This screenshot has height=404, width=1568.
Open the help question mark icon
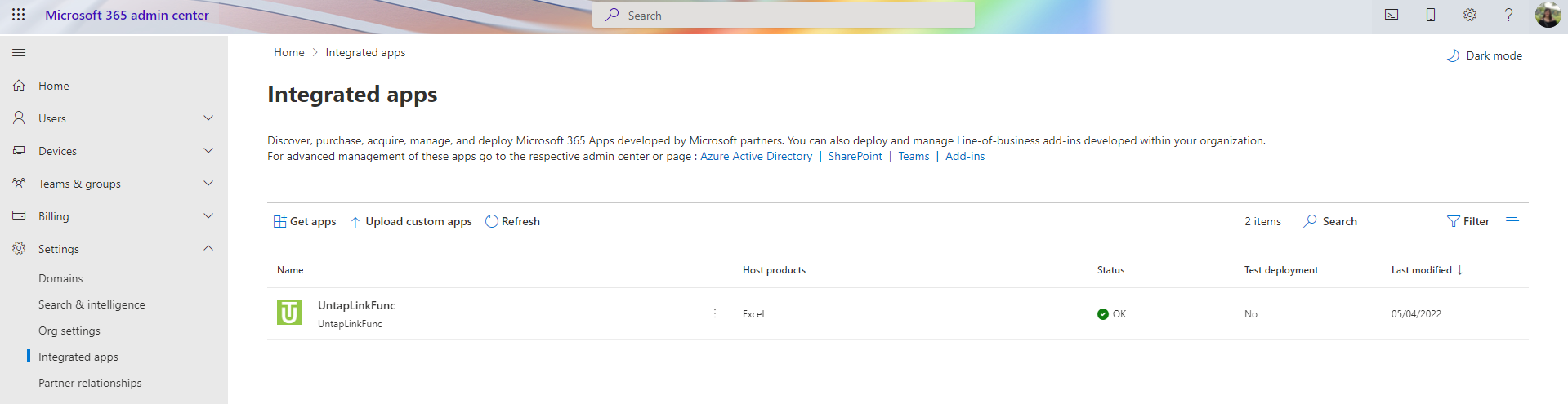click(x=1509, y=15)
